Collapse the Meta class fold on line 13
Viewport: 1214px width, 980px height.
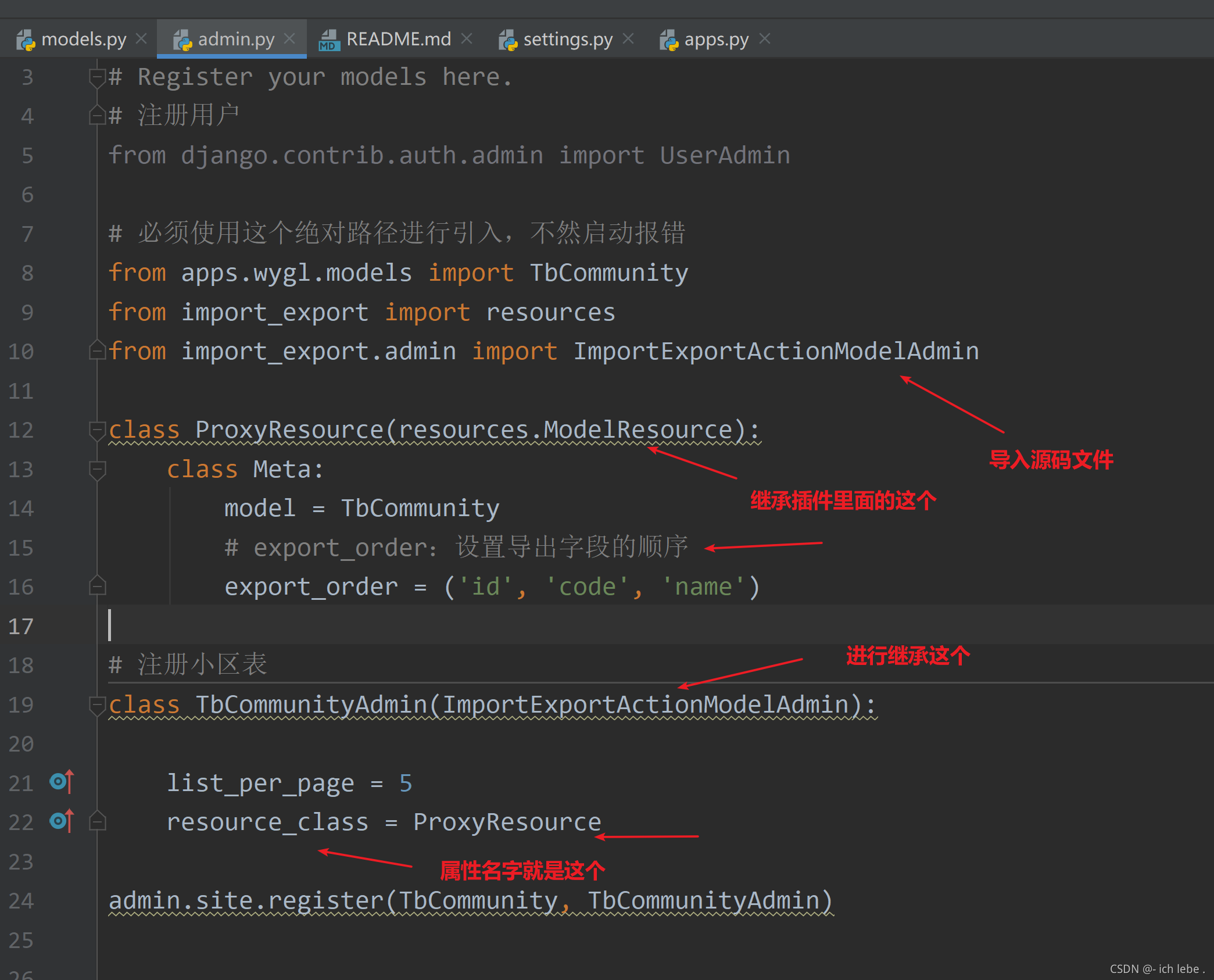97,469
